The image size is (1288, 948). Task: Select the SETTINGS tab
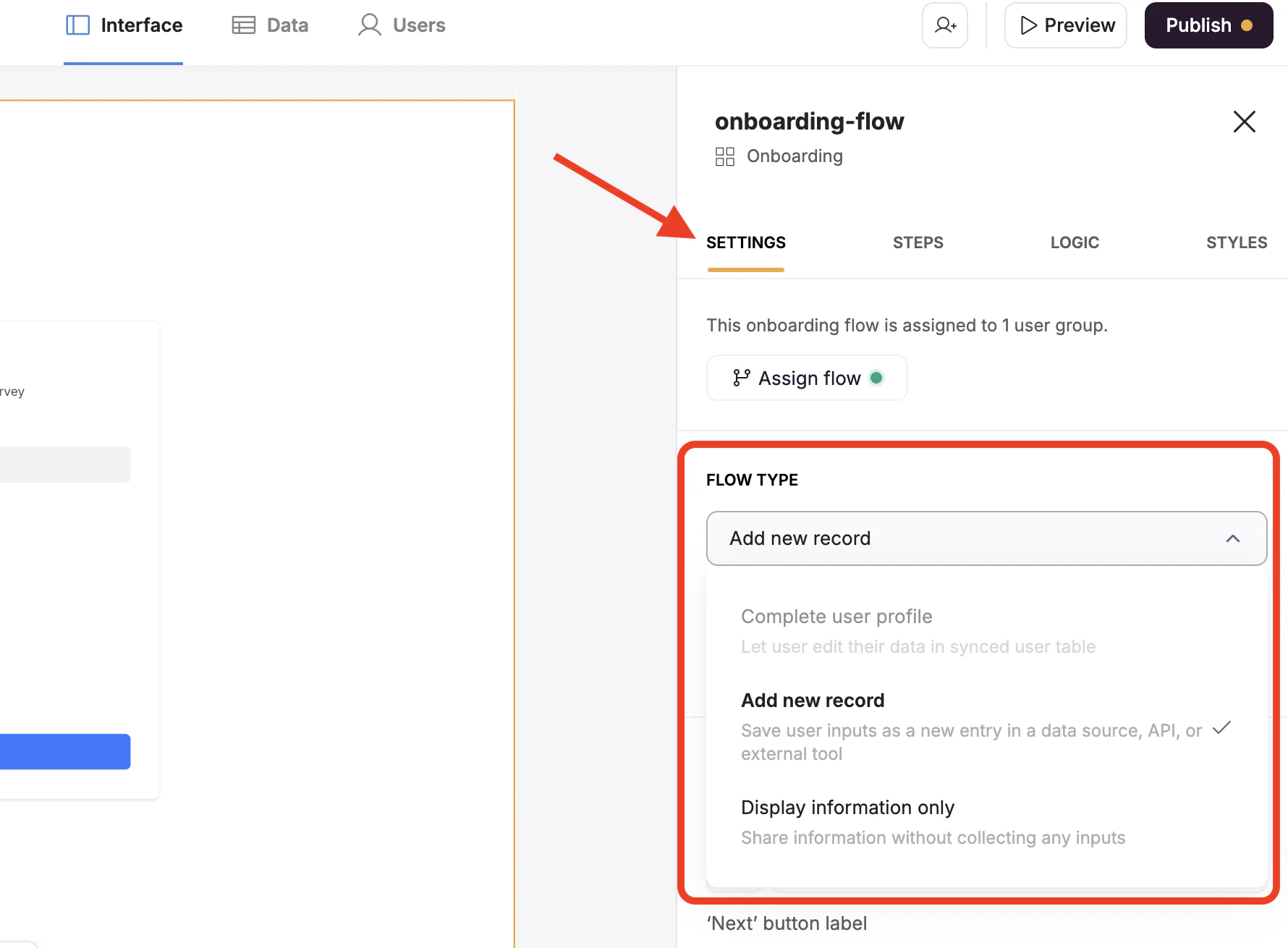pos(746,242)
